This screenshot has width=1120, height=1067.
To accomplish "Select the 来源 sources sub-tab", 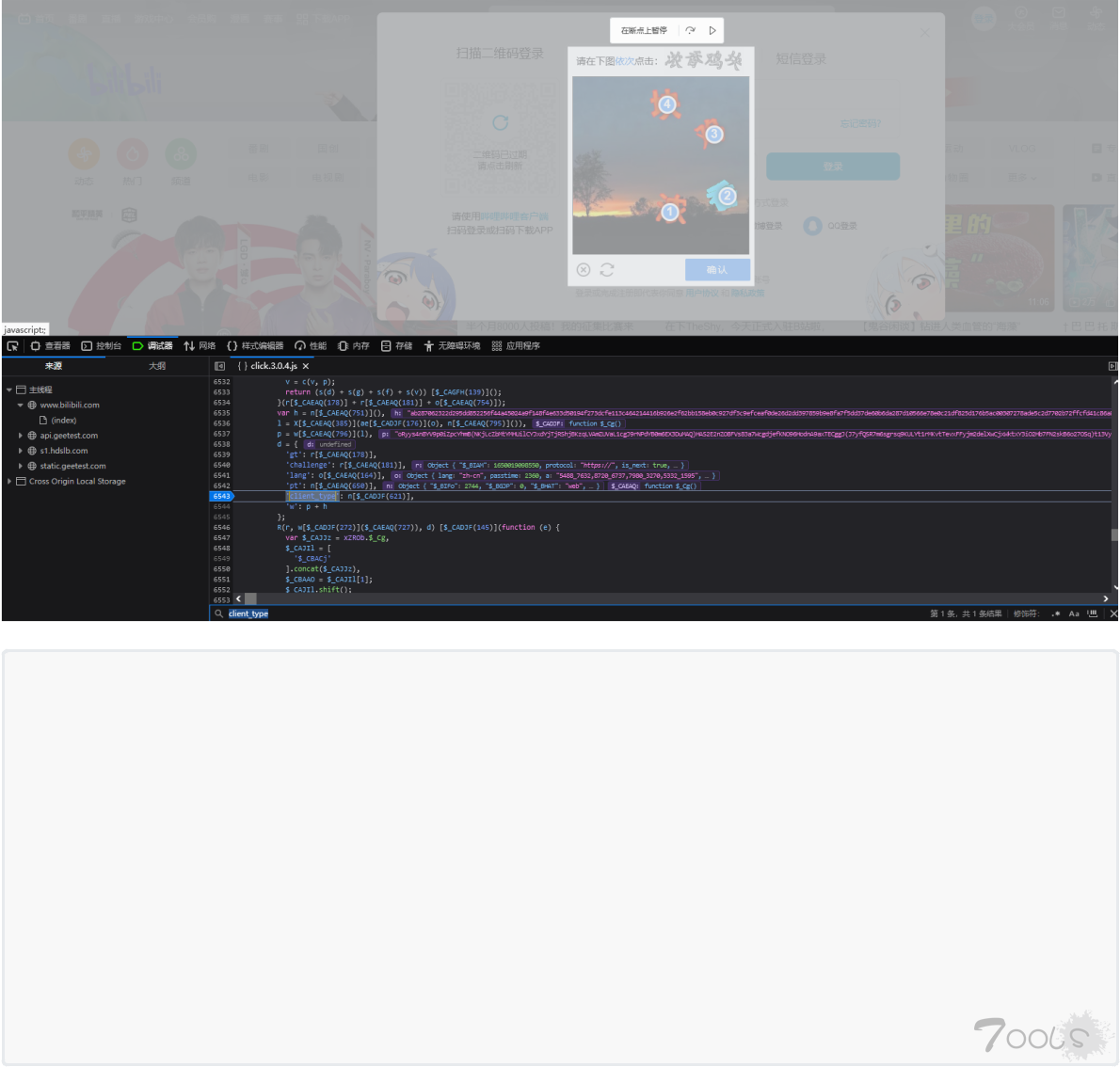I will click(54, 366).
